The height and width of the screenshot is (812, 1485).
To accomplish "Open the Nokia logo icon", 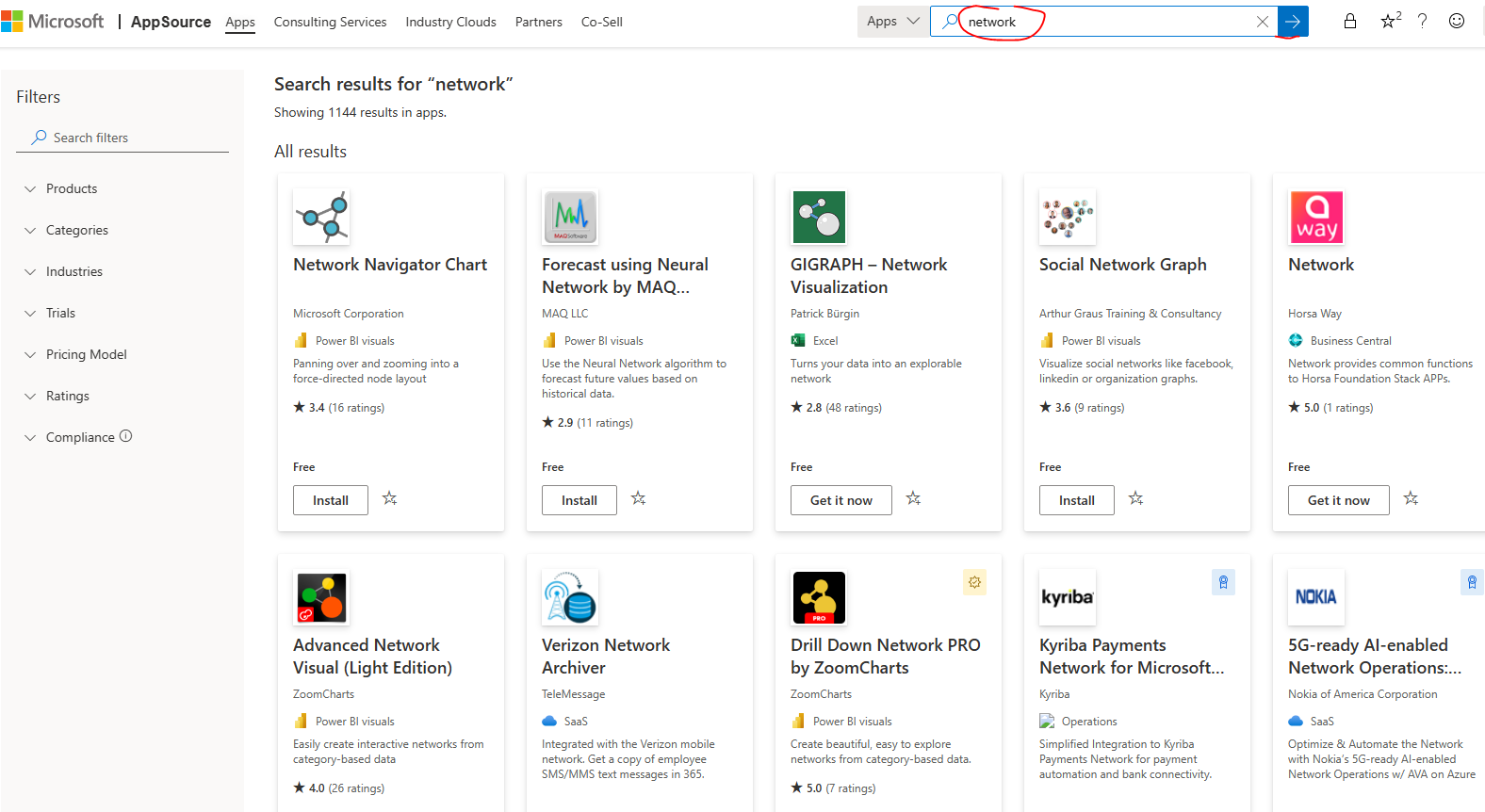I will pyautogui.click(x=1316, y=597).
